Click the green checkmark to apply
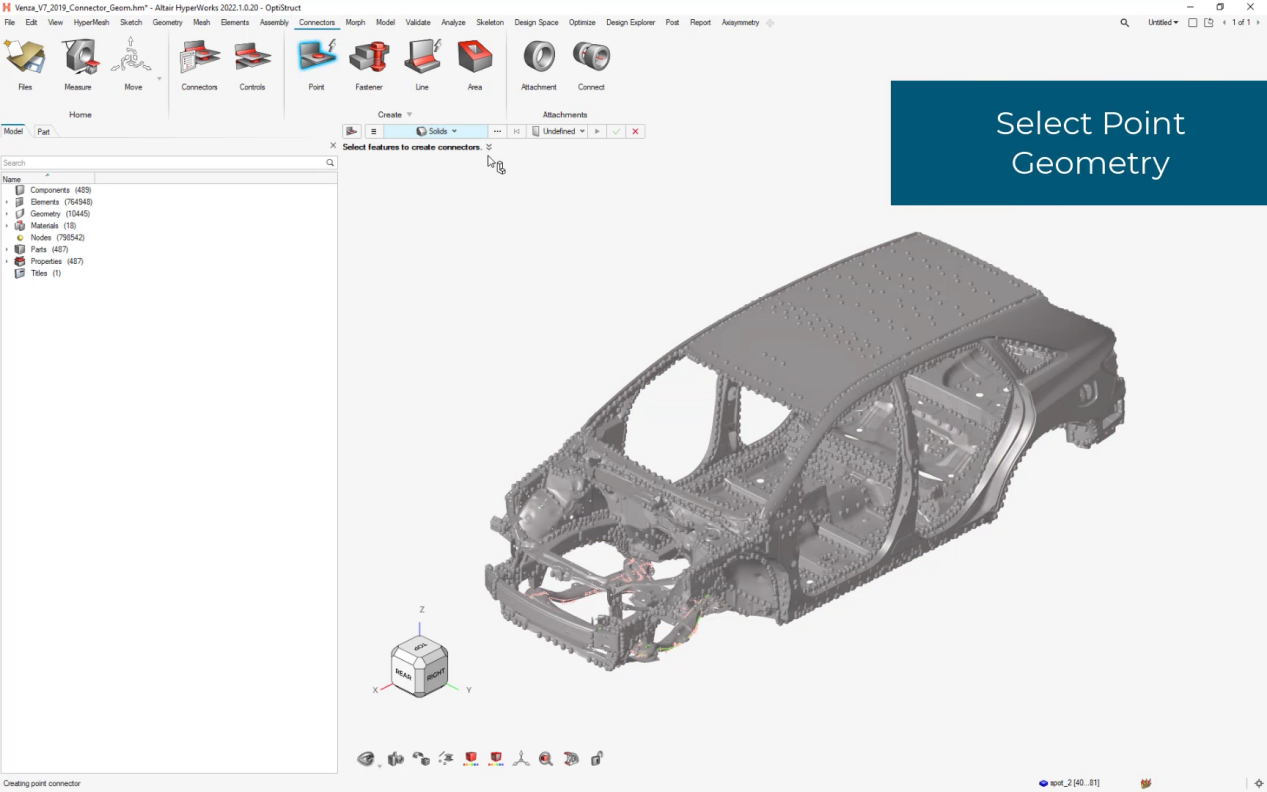The image size is (1267, 792). [616, 131]
